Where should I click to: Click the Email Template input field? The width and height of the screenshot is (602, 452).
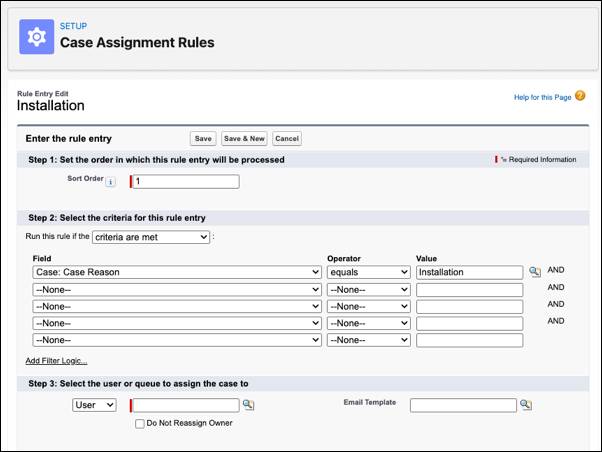463,406
